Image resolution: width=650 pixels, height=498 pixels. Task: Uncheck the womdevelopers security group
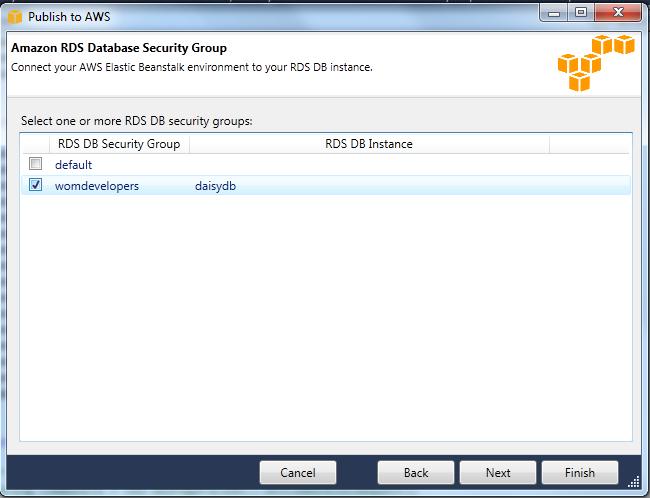tap(36, 185)
